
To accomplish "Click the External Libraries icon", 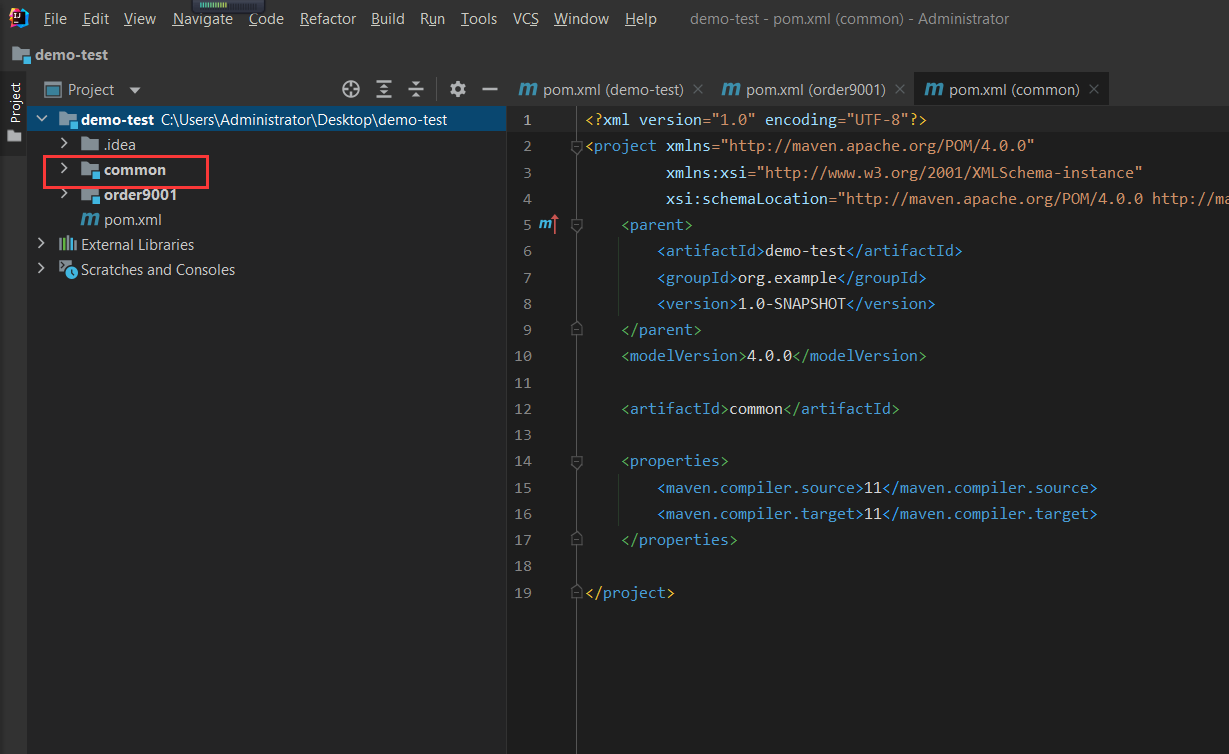I will (x=68, y=244).
